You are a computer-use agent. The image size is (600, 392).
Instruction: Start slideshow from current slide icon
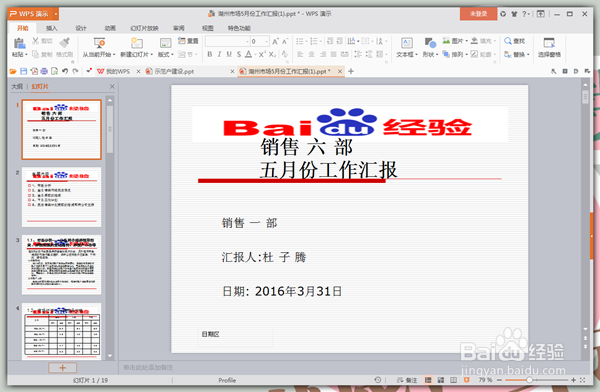(99, 43)
